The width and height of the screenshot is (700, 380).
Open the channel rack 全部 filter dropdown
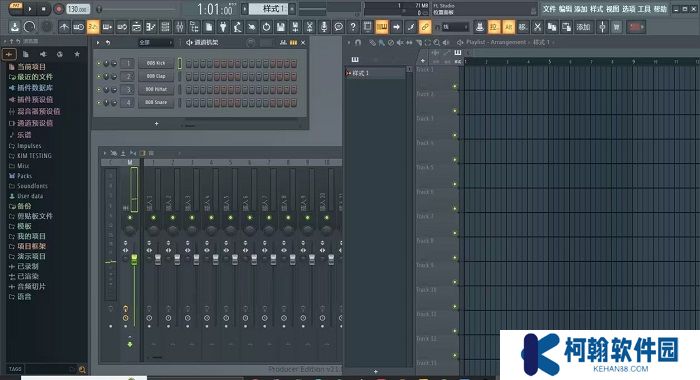pos(156,42)
